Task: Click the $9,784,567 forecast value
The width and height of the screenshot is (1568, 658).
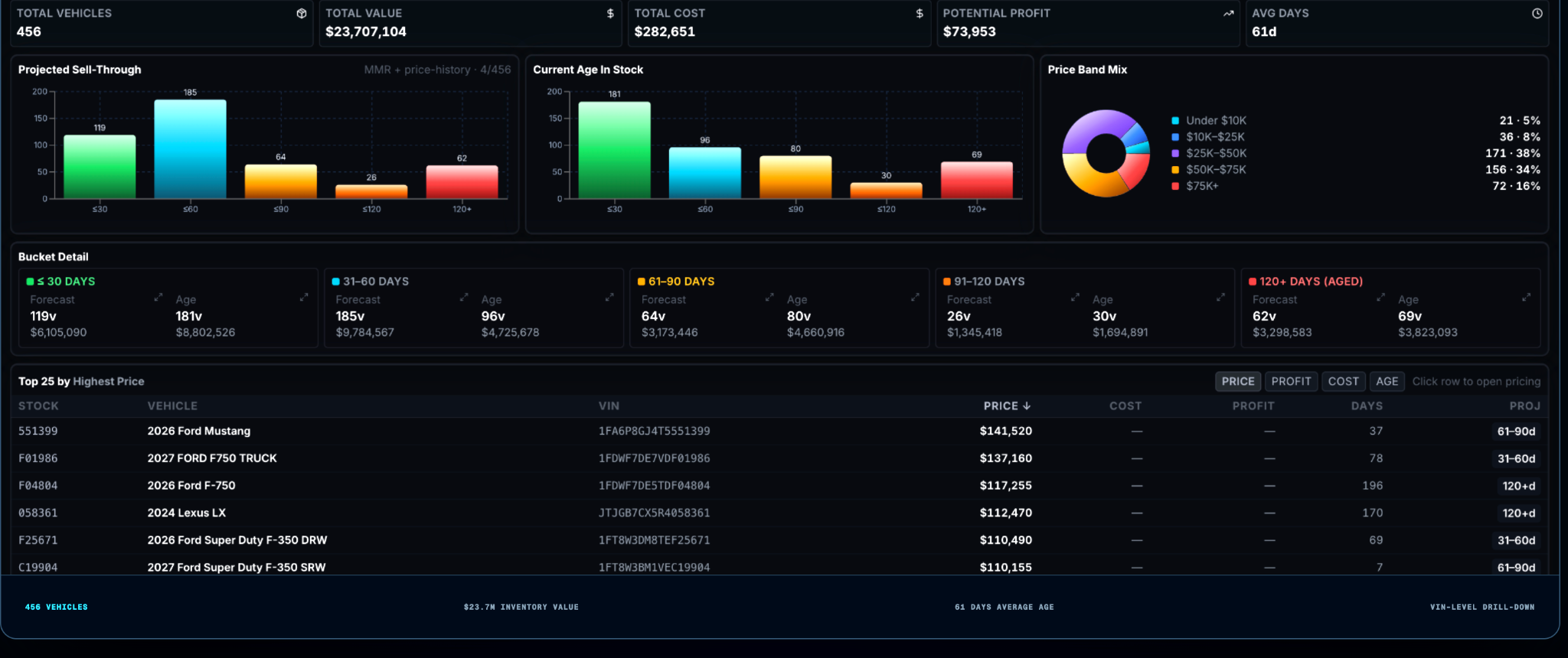Action: click(x=364, y=333)
